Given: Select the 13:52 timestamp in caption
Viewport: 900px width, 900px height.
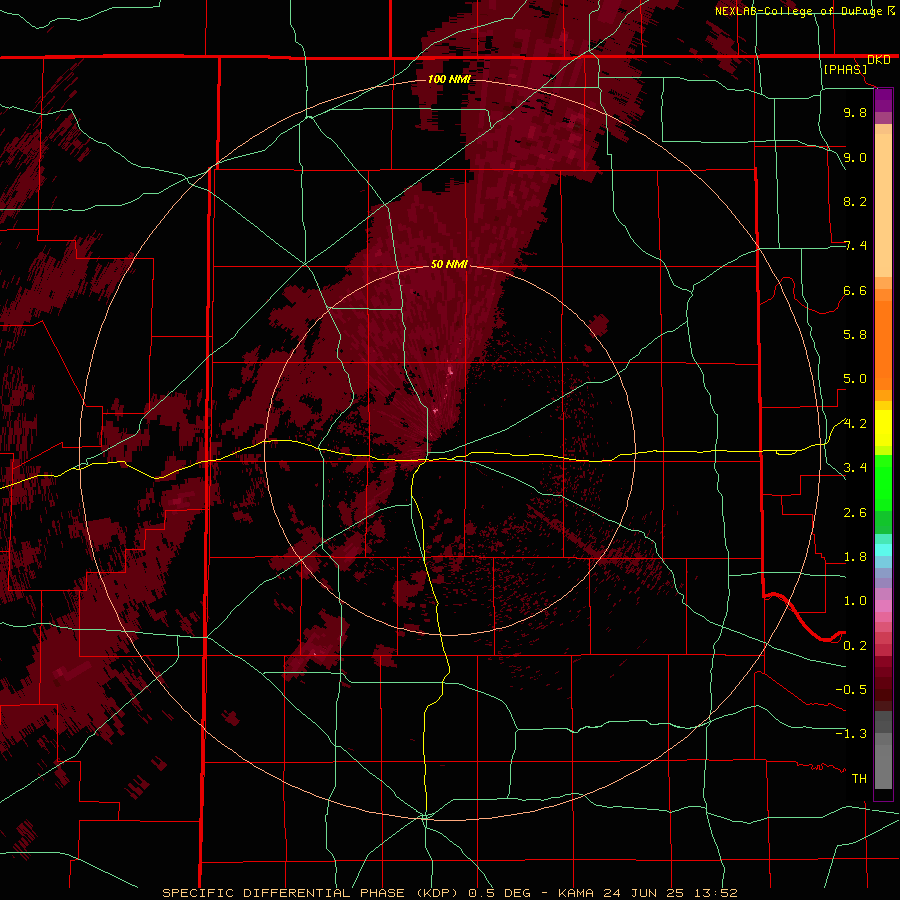Looking at the screenshot, I should click(715, 893).
